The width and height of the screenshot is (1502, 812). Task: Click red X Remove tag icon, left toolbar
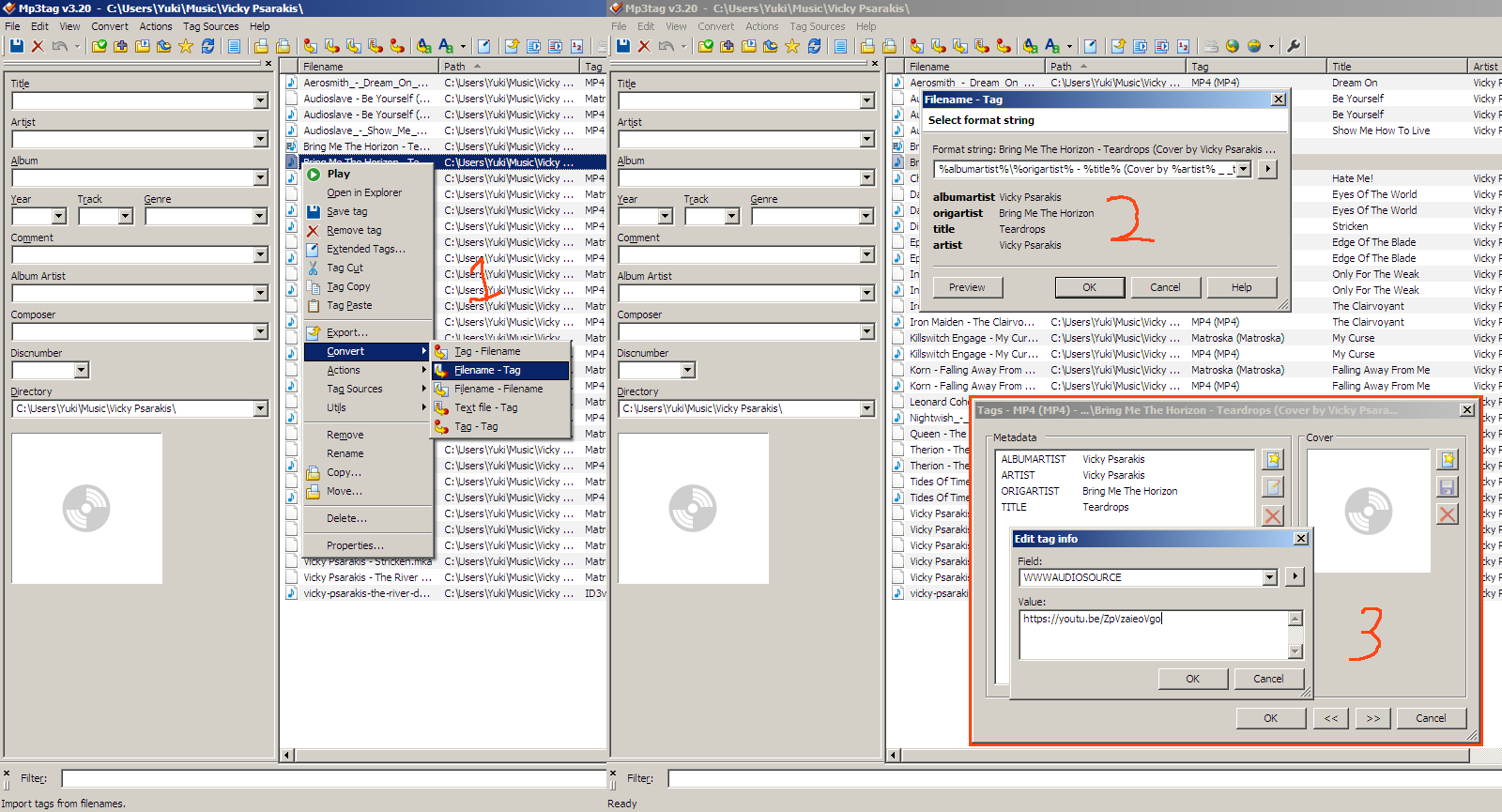(38, 46)
